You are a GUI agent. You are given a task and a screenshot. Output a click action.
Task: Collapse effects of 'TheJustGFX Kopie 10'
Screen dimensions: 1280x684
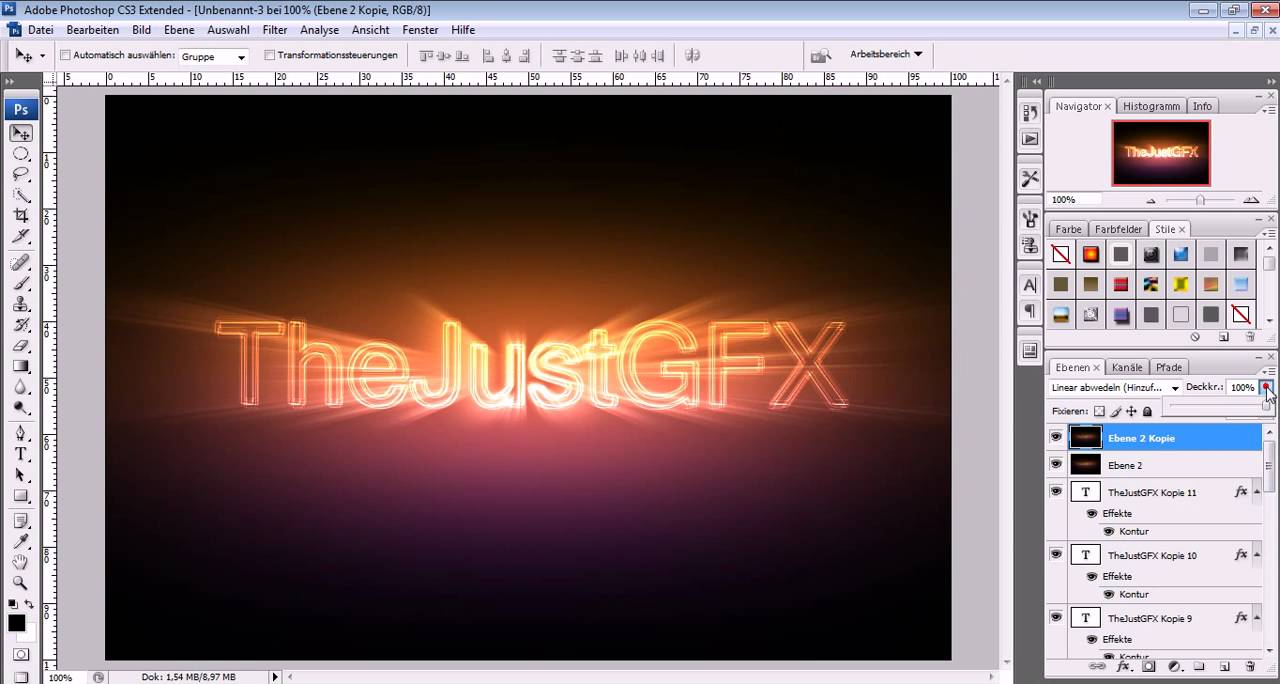coord(1255,555)
